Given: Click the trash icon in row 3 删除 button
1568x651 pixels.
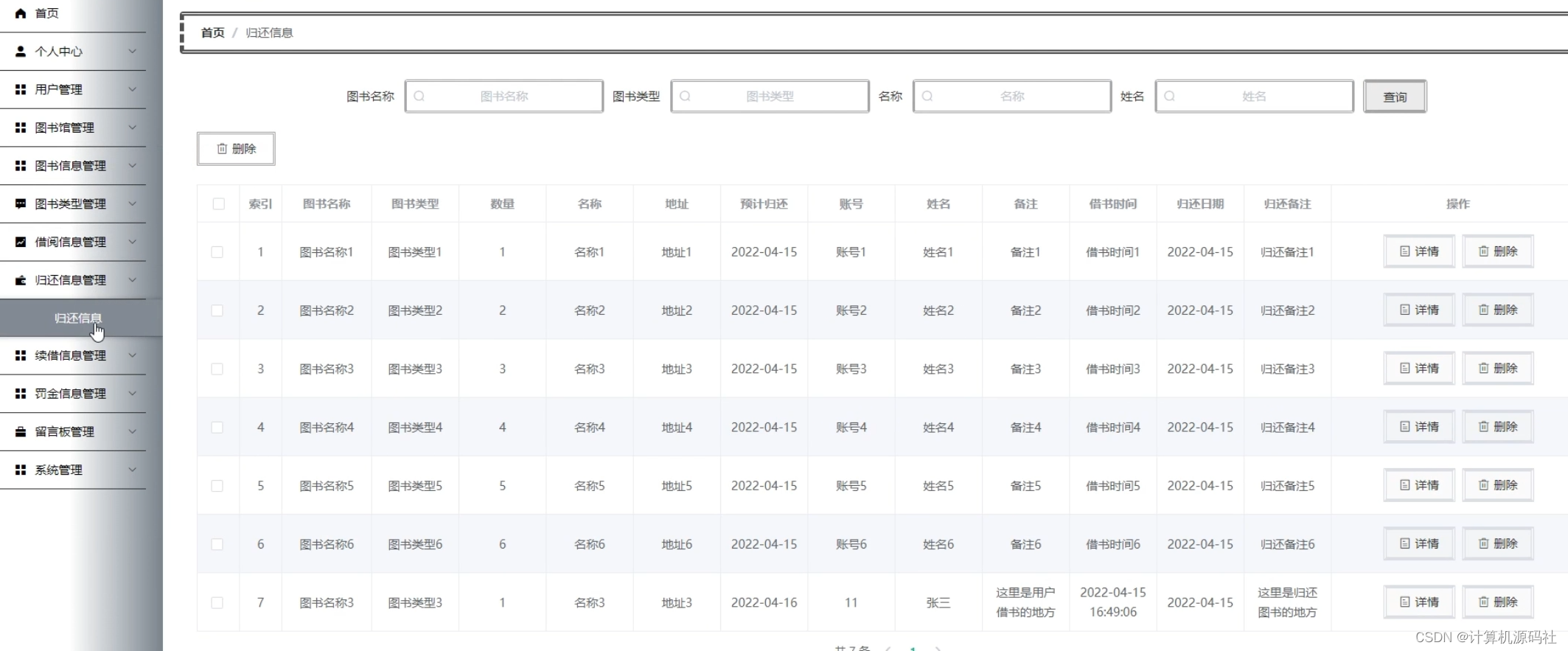Looking at the screenshot, I should pos(1483,368).
